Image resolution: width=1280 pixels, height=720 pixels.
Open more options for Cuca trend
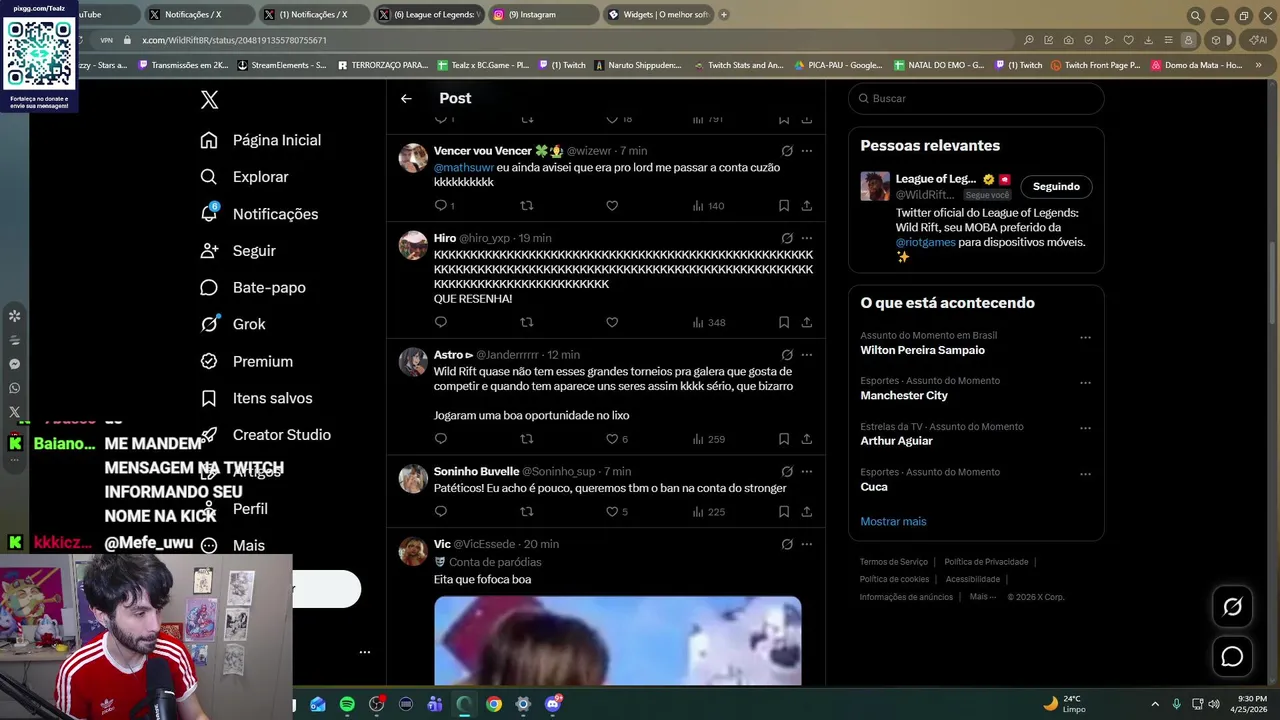click(x=1085, y=473)
